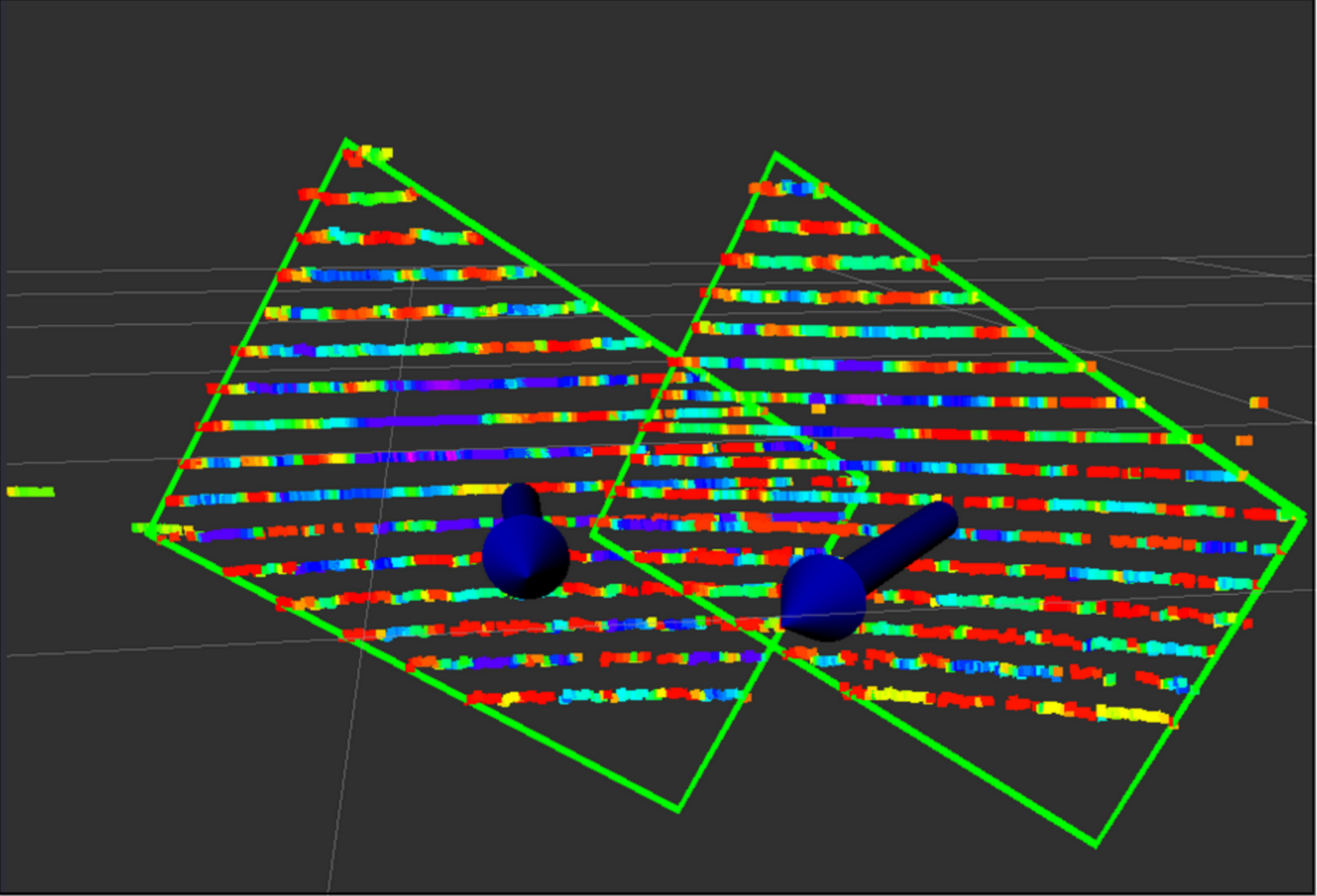Click top corner of left green rectangle
Screen dimensions: 1317x896
click(x=346, y=142)
